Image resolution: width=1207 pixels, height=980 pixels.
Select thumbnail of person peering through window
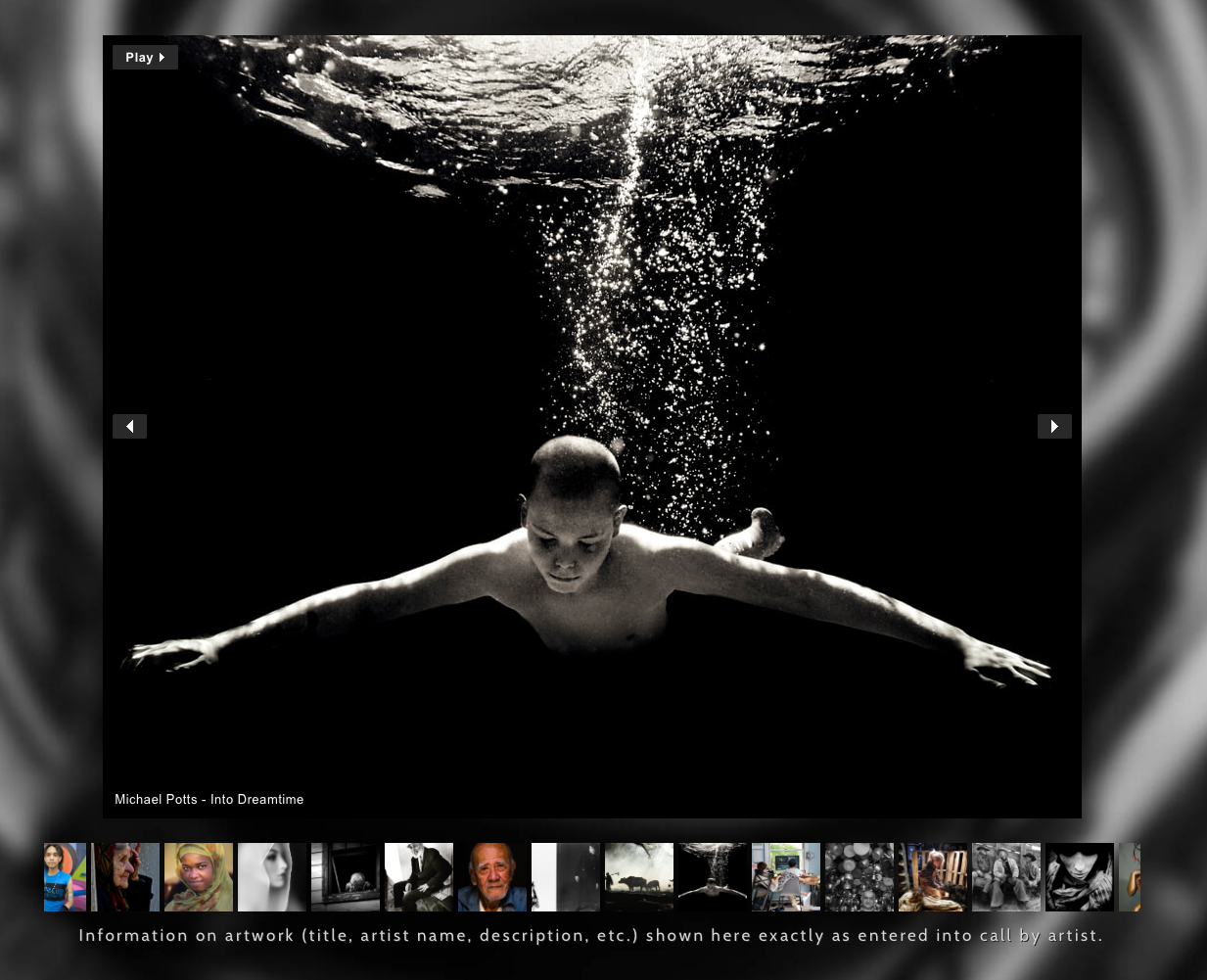(x=346, y=877)
